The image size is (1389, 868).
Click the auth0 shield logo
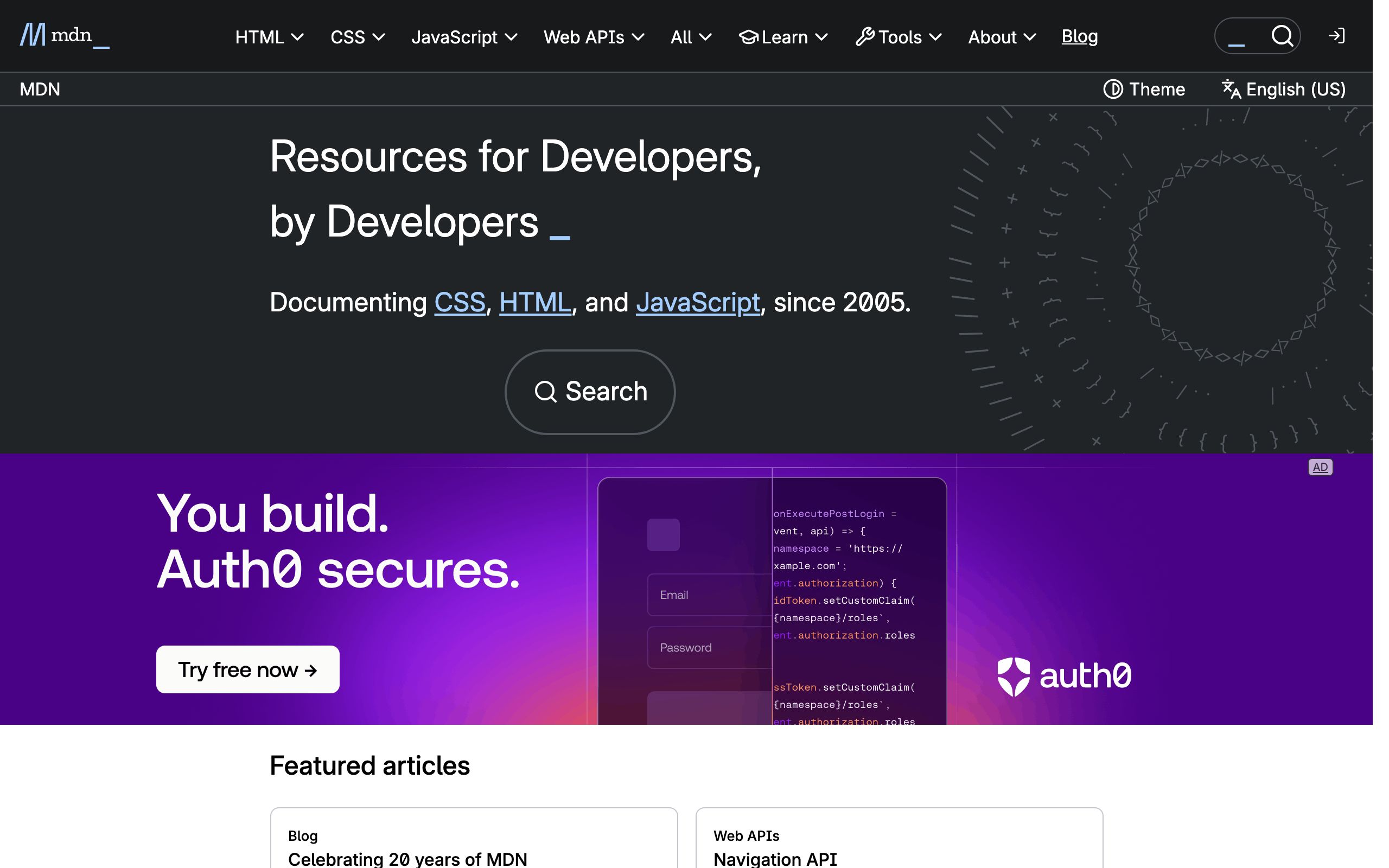coord(1013,676)
